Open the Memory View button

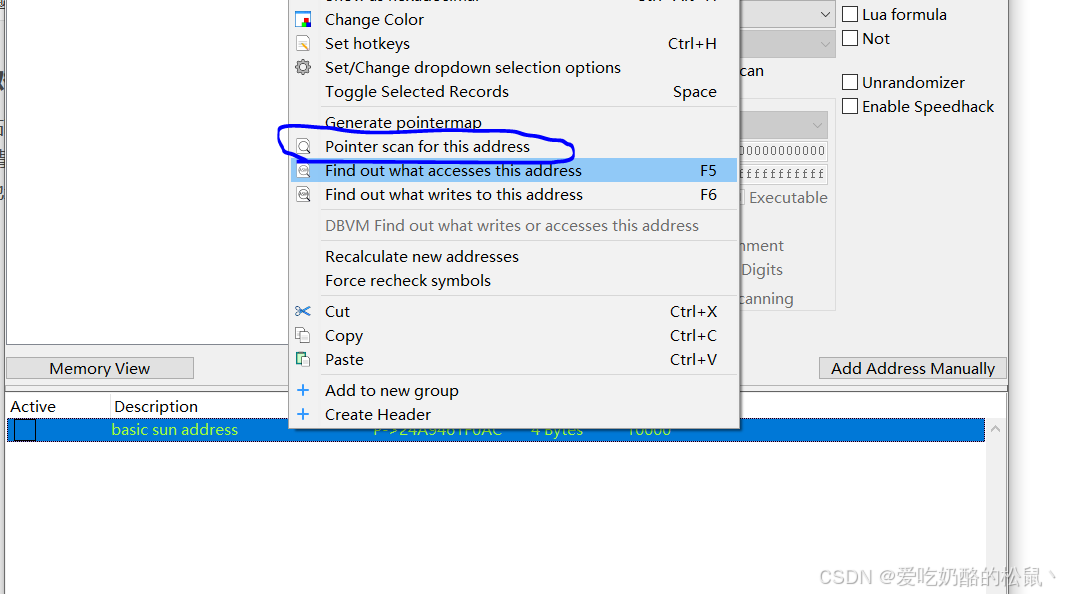(x=100, y=368)
